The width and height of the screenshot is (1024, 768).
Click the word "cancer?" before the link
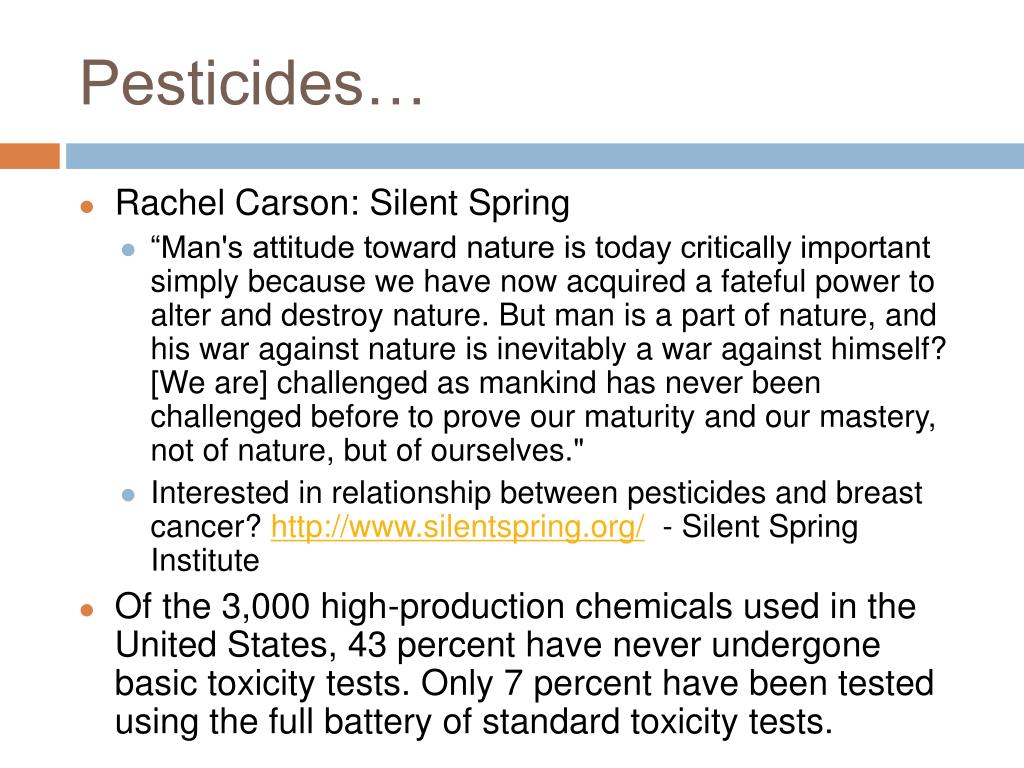tap(206, 528)
